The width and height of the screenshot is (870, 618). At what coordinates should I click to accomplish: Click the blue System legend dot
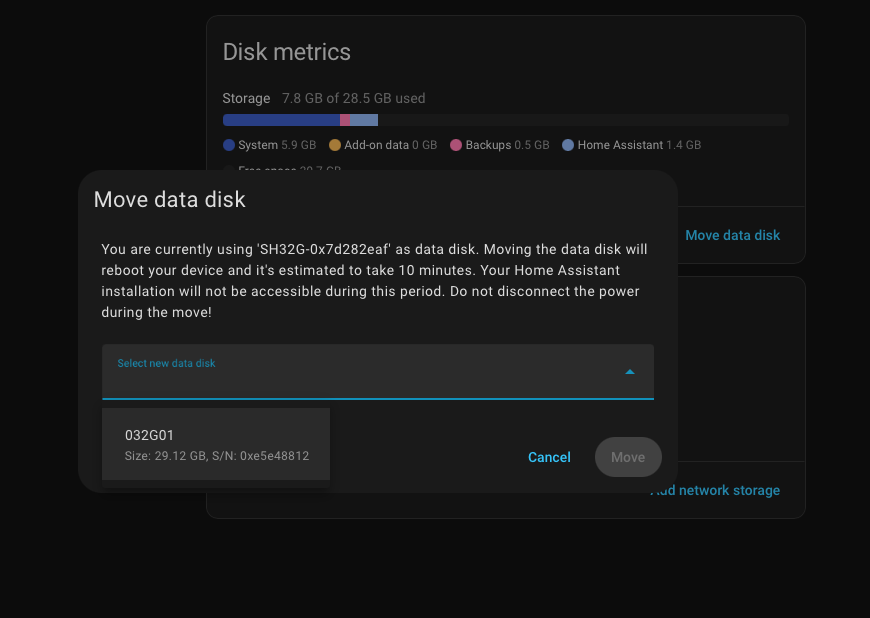229,145
